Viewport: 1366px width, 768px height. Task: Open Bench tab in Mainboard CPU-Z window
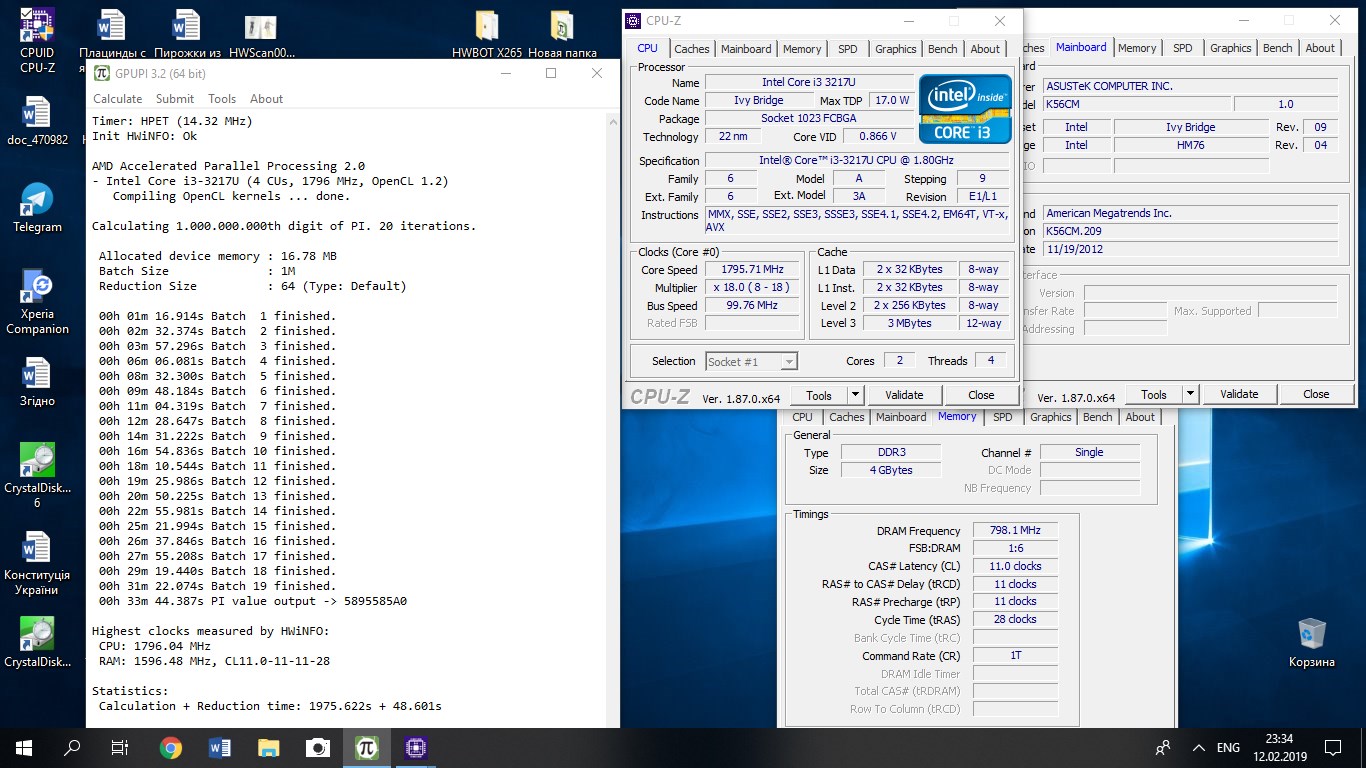1277,48
